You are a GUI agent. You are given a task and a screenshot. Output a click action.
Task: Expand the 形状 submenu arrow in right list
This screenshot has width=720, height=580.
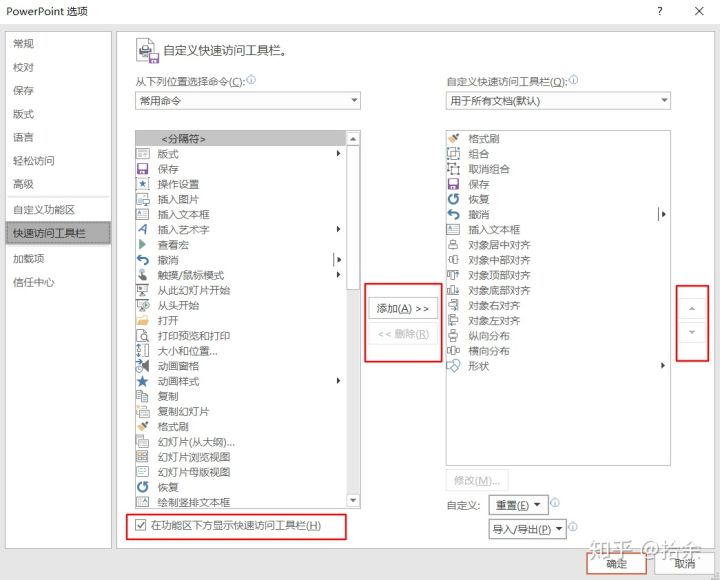663,366
